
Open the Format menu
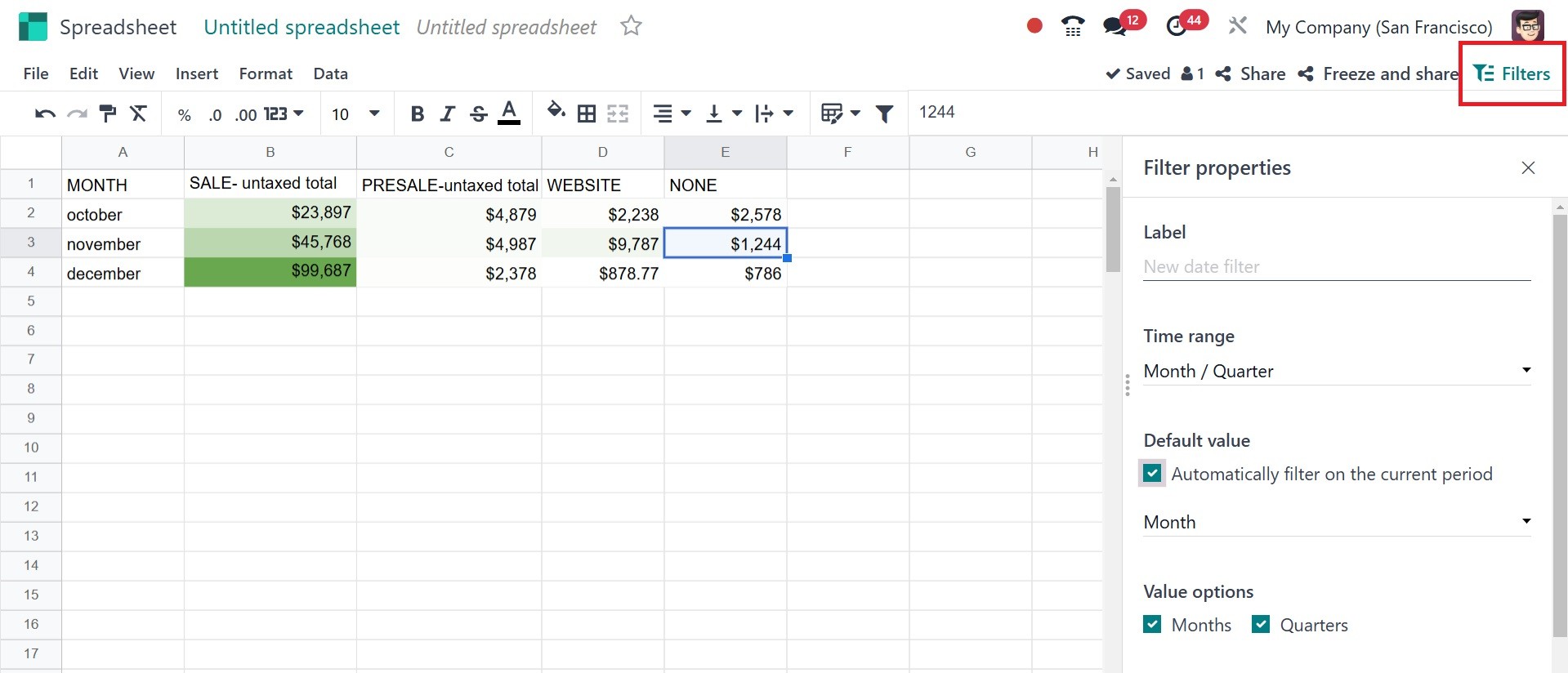[266, 74]
